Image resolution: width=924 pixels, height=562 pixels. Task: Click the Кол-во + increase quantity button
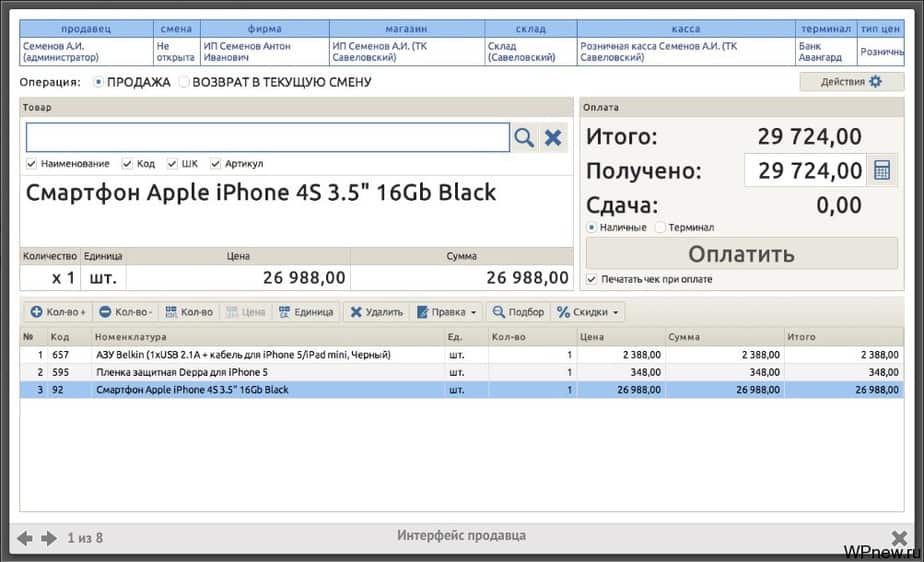click(x=58, y=312)
